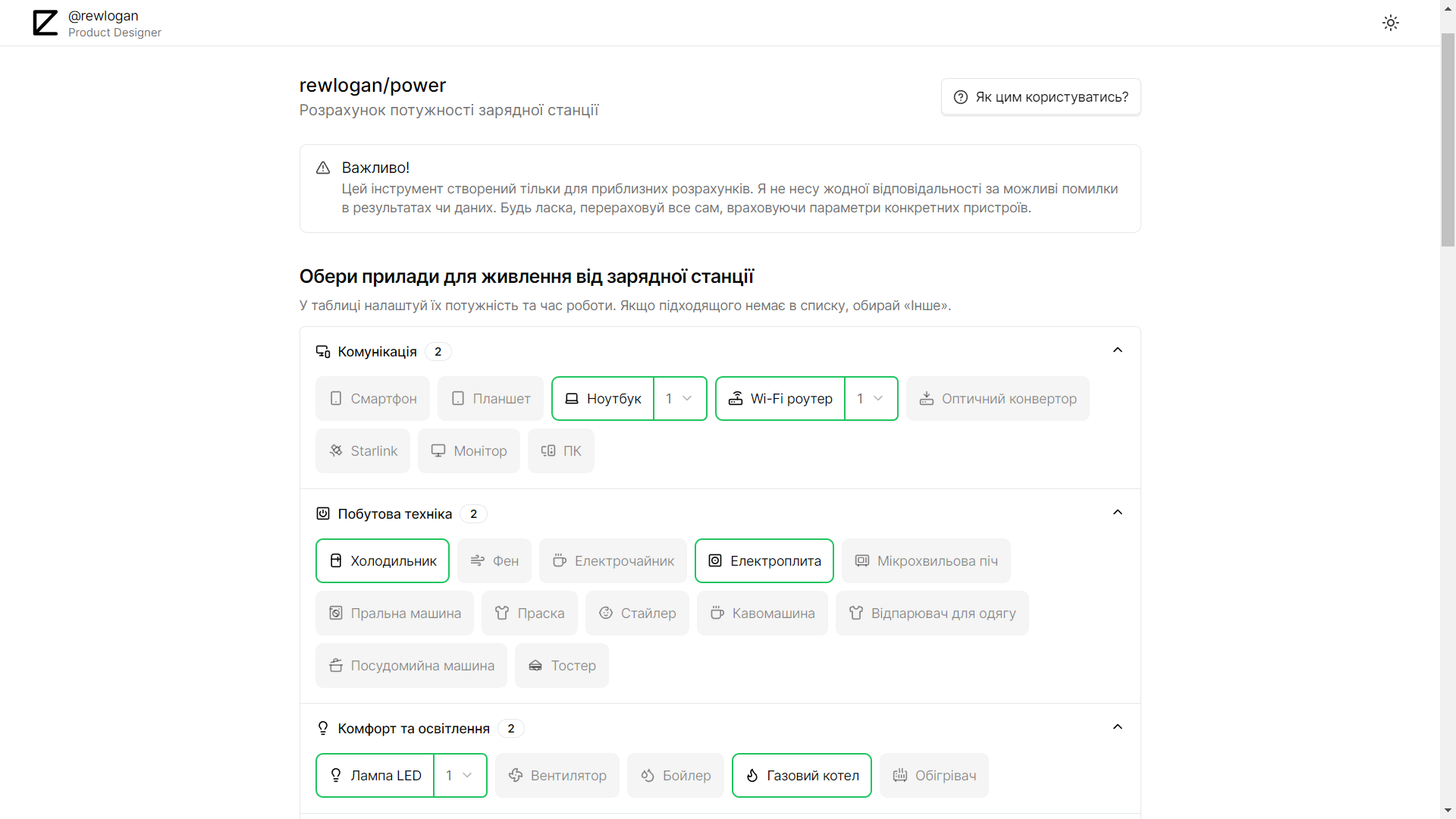Screen dimensions: 1456x819
Task: Click the Starlink satellite icon
Action: 336,451
